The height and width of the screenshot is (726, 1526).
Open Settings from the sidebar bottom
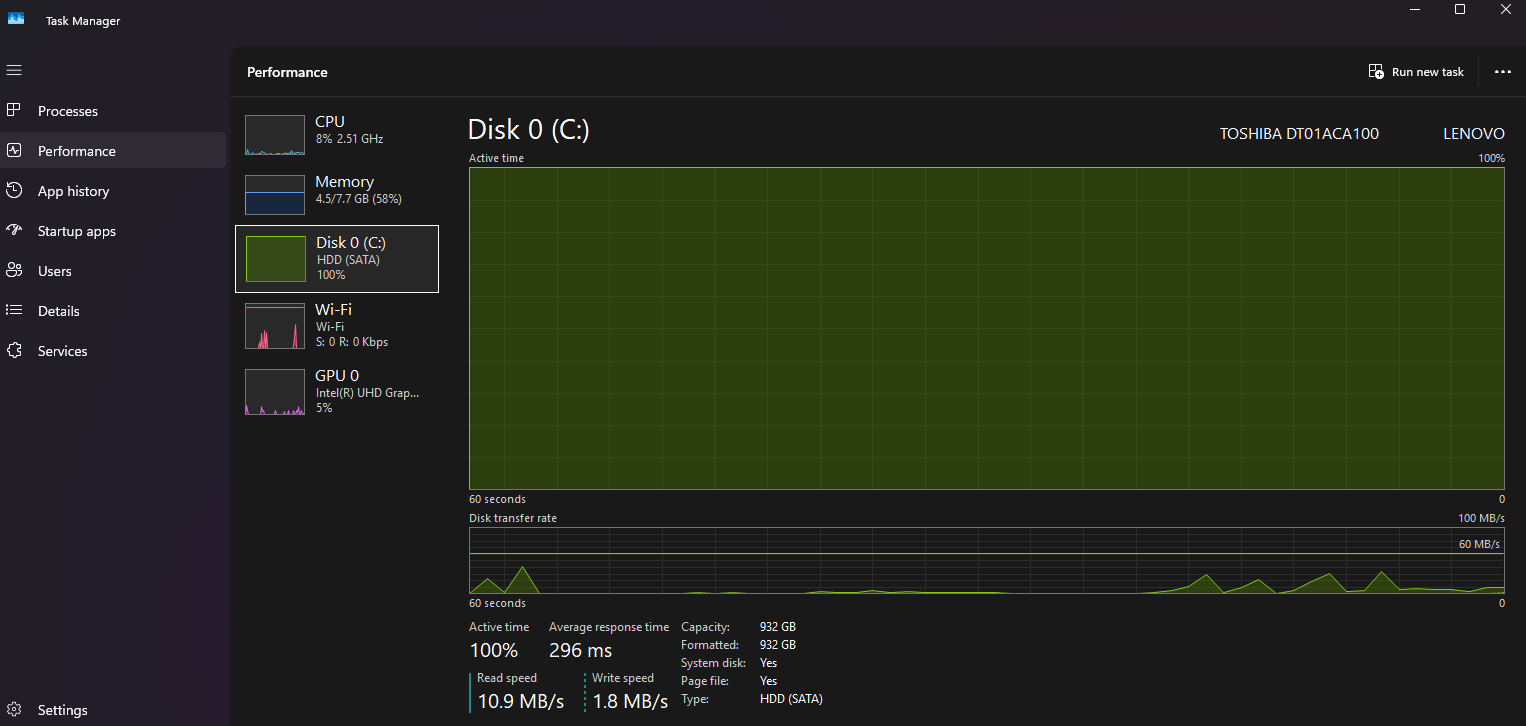113,710
